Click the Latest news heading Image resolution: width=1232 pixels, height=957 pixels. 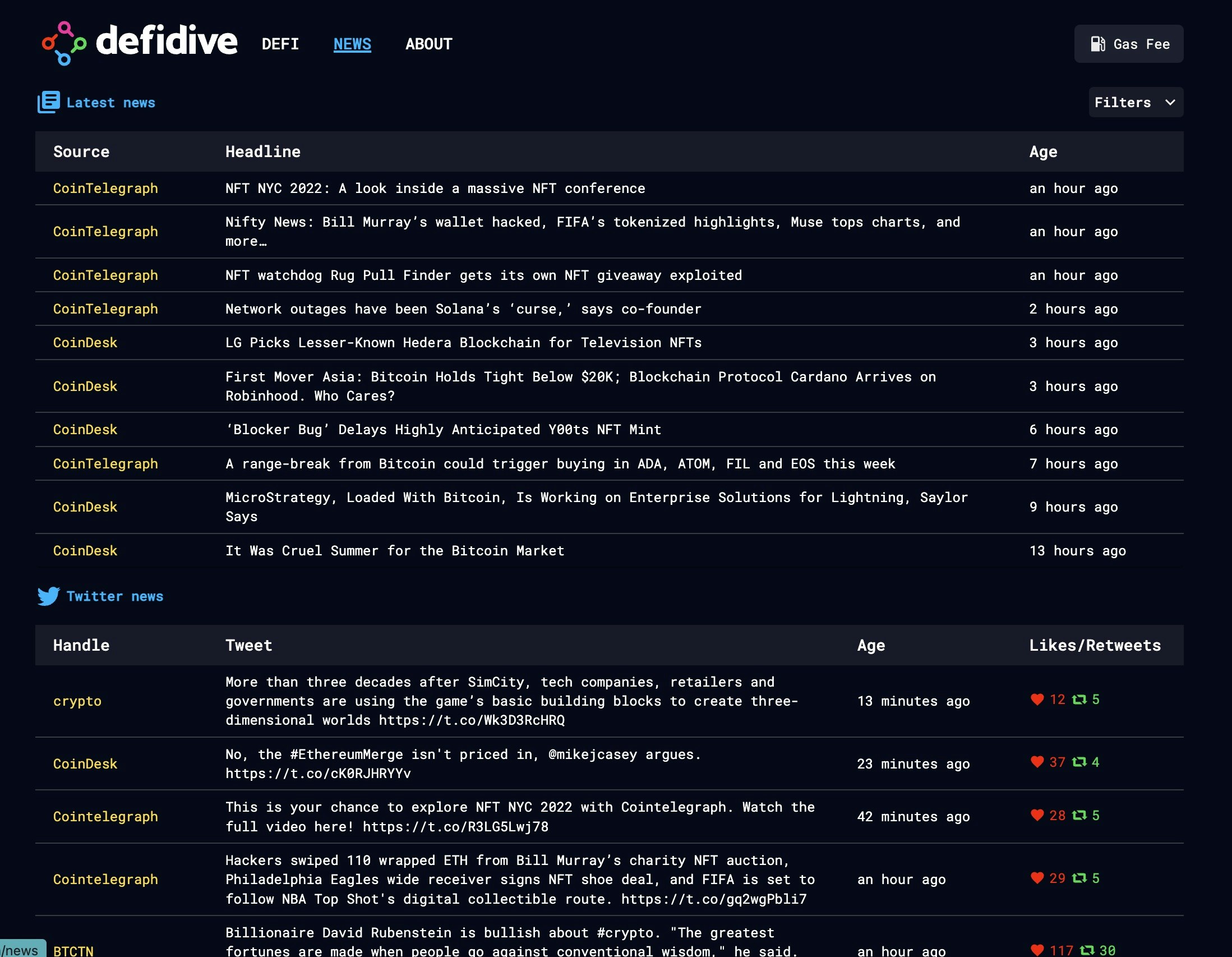110,103
